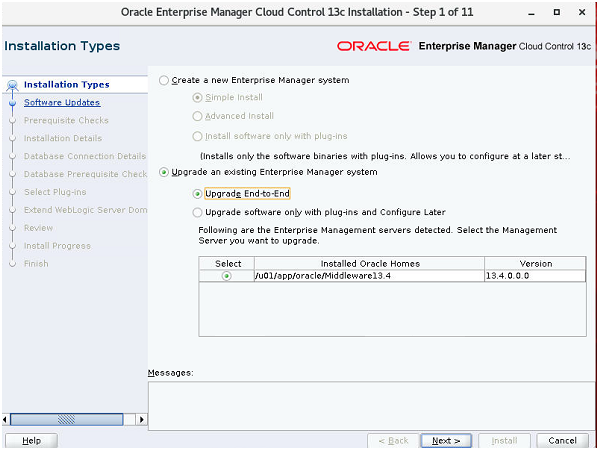Click the Extend WebLogic Server Domain step
598x452 pixels.
[x=85, y=210]
